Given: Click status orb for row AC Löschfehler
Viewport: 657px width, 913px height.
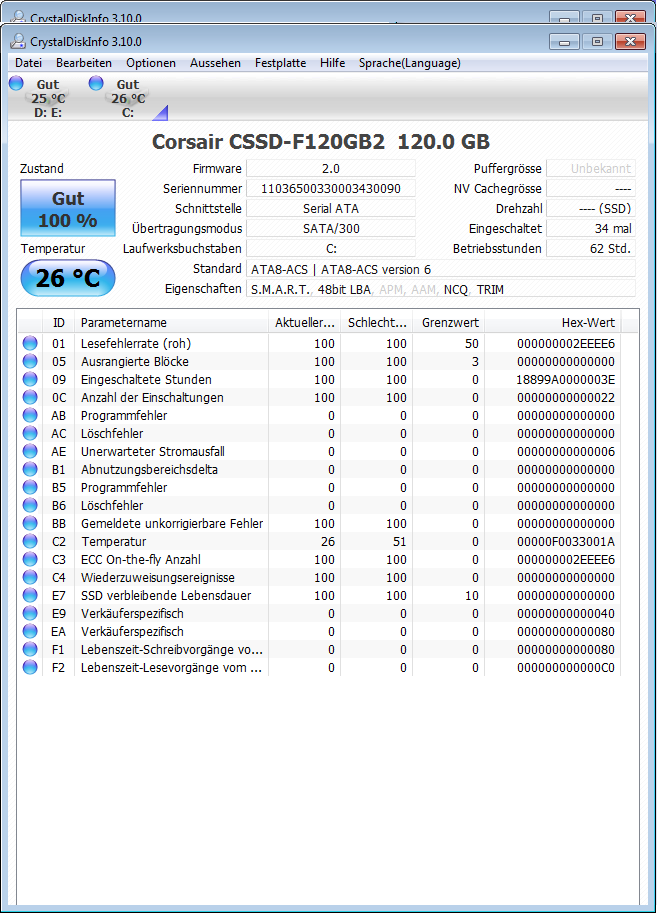Looking at the screenshot, I should coord(30,434).
